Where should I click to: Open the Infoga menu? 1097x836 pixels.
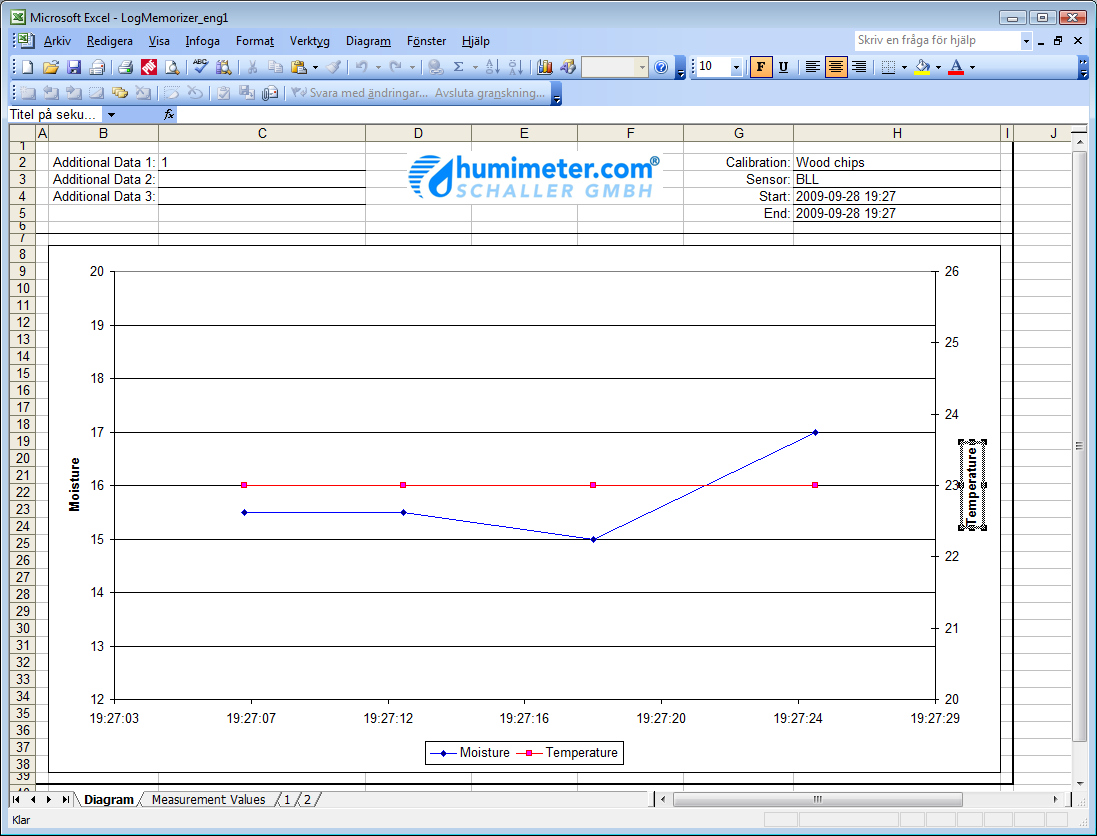coord(202,41)
